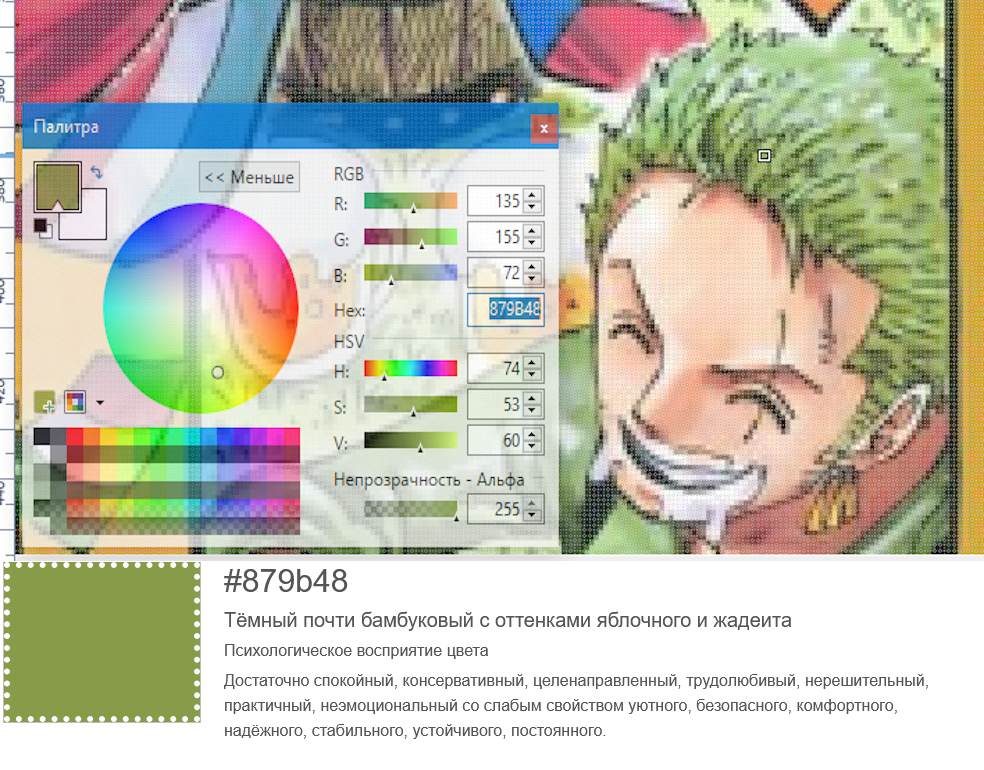Viewport: 984px width, 770px height.
Task: Click the R red channel slider
Action: click(x=410, y=201)
